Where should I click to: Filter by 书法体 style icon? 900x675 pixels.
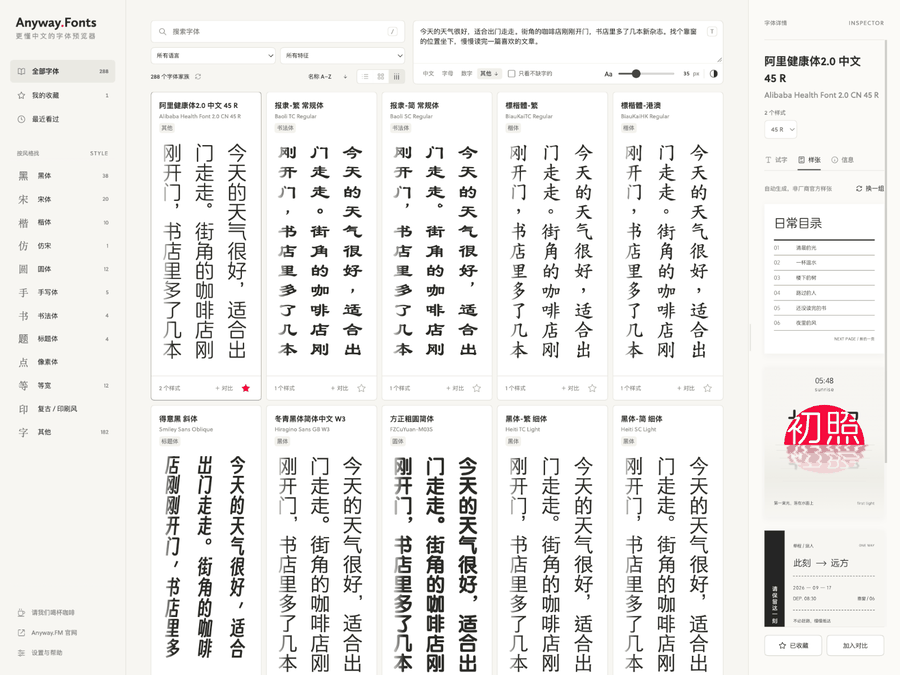(x=23, y=316)
